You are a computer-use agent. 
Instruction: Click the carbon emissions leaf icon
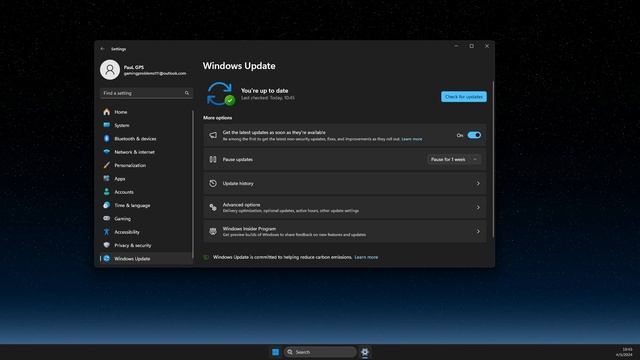tap(206, 257)
